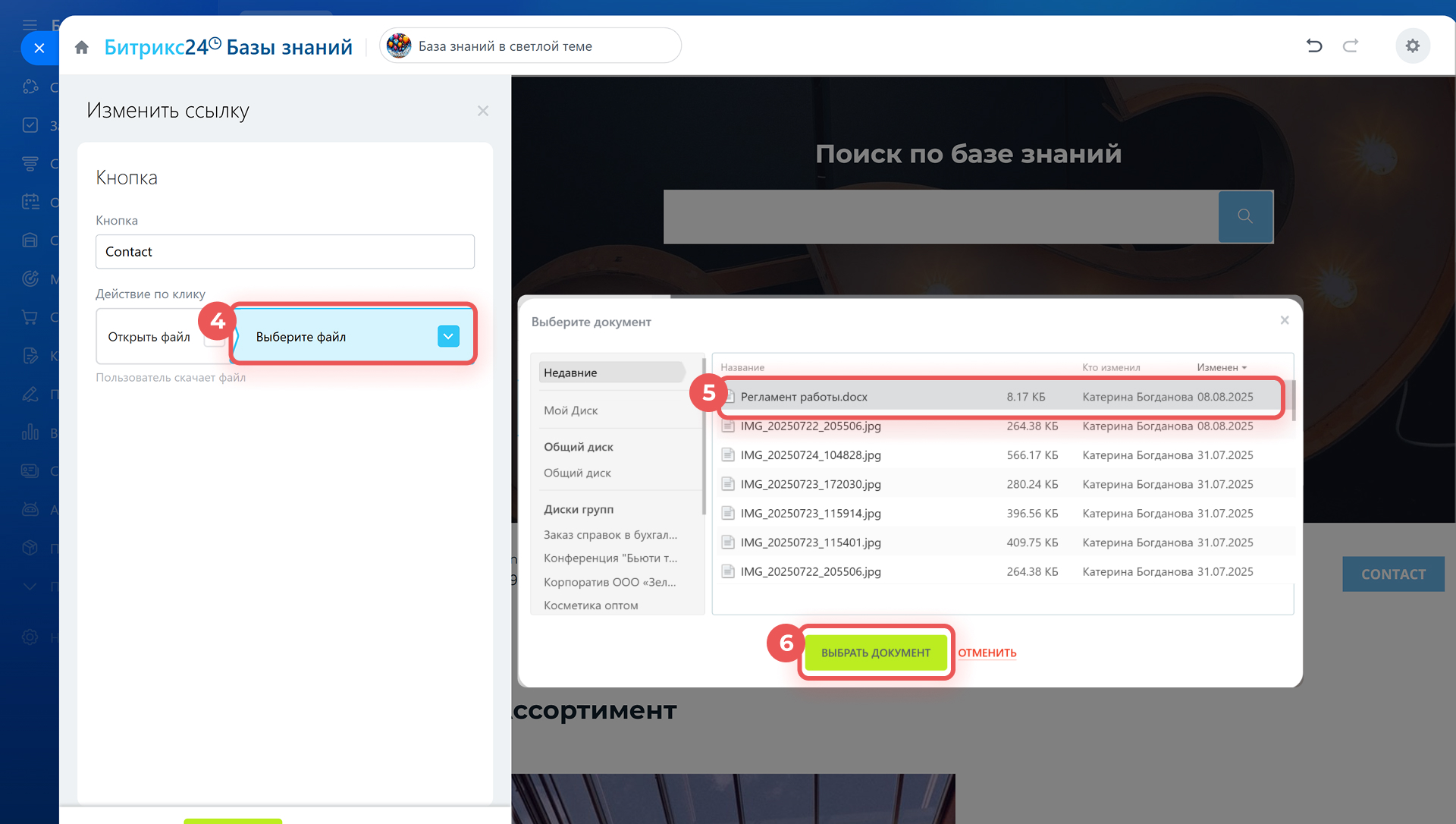
Task: Redo the reverted change
Action: (x=1351, y=46)
